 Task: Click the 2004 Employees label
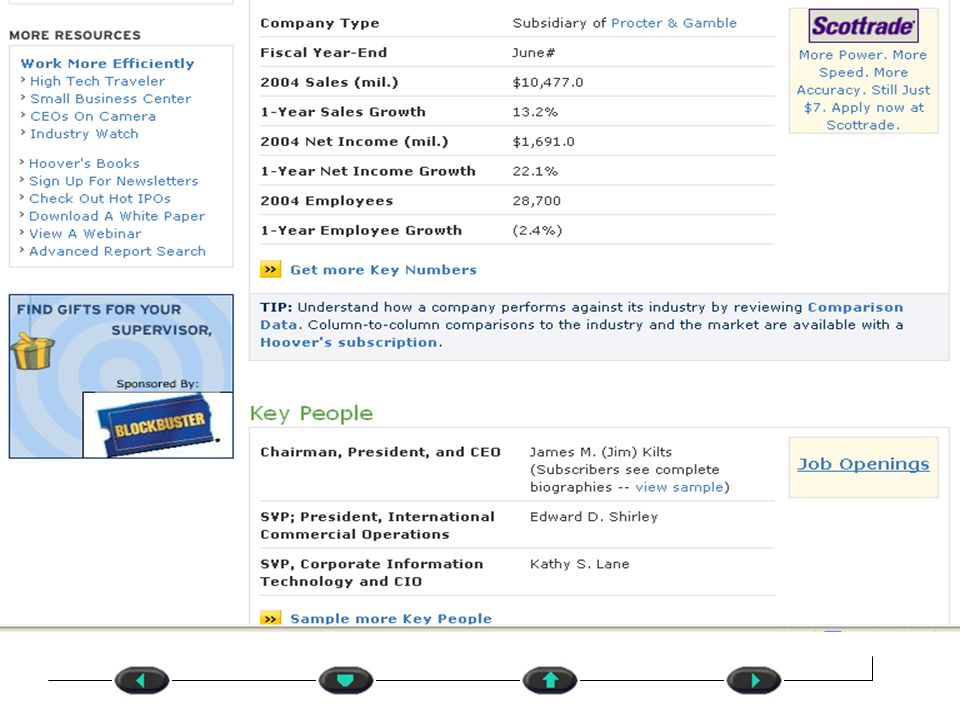click(x=326, y=201)
